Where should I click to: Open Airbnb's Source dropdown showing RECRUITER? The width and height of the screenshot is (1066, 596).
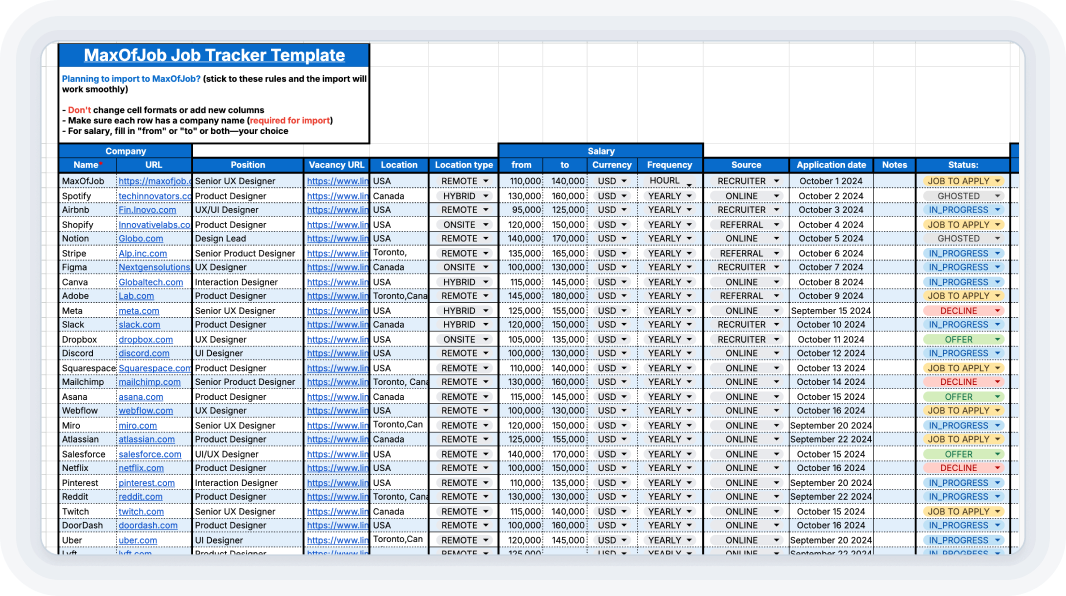[746, 210]
